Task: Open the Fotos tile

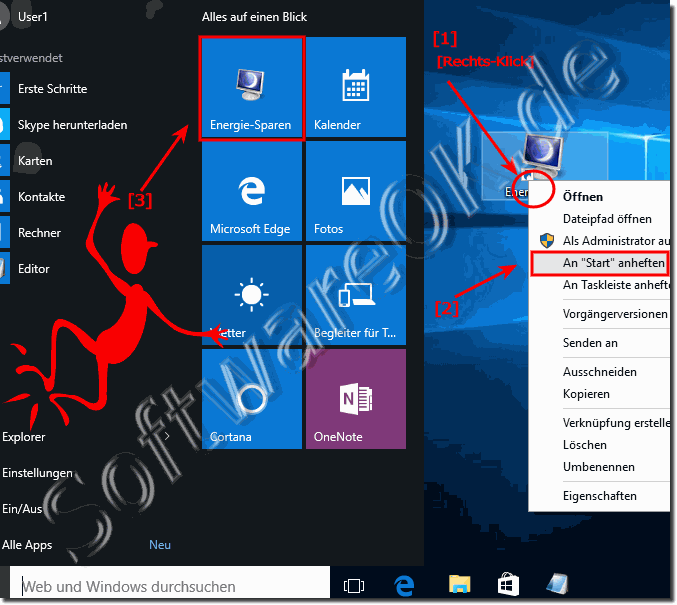Action: (356, 191)
